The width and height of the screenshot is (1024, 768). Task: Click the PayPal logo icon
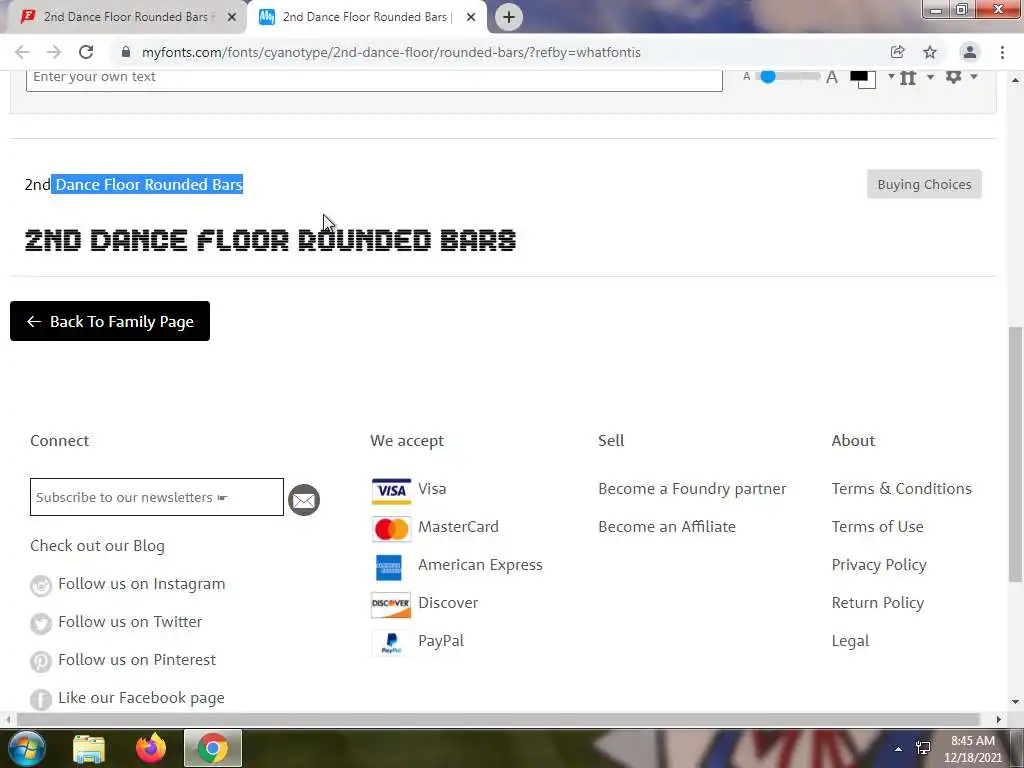pyautogui.click(x=391, y=643)
